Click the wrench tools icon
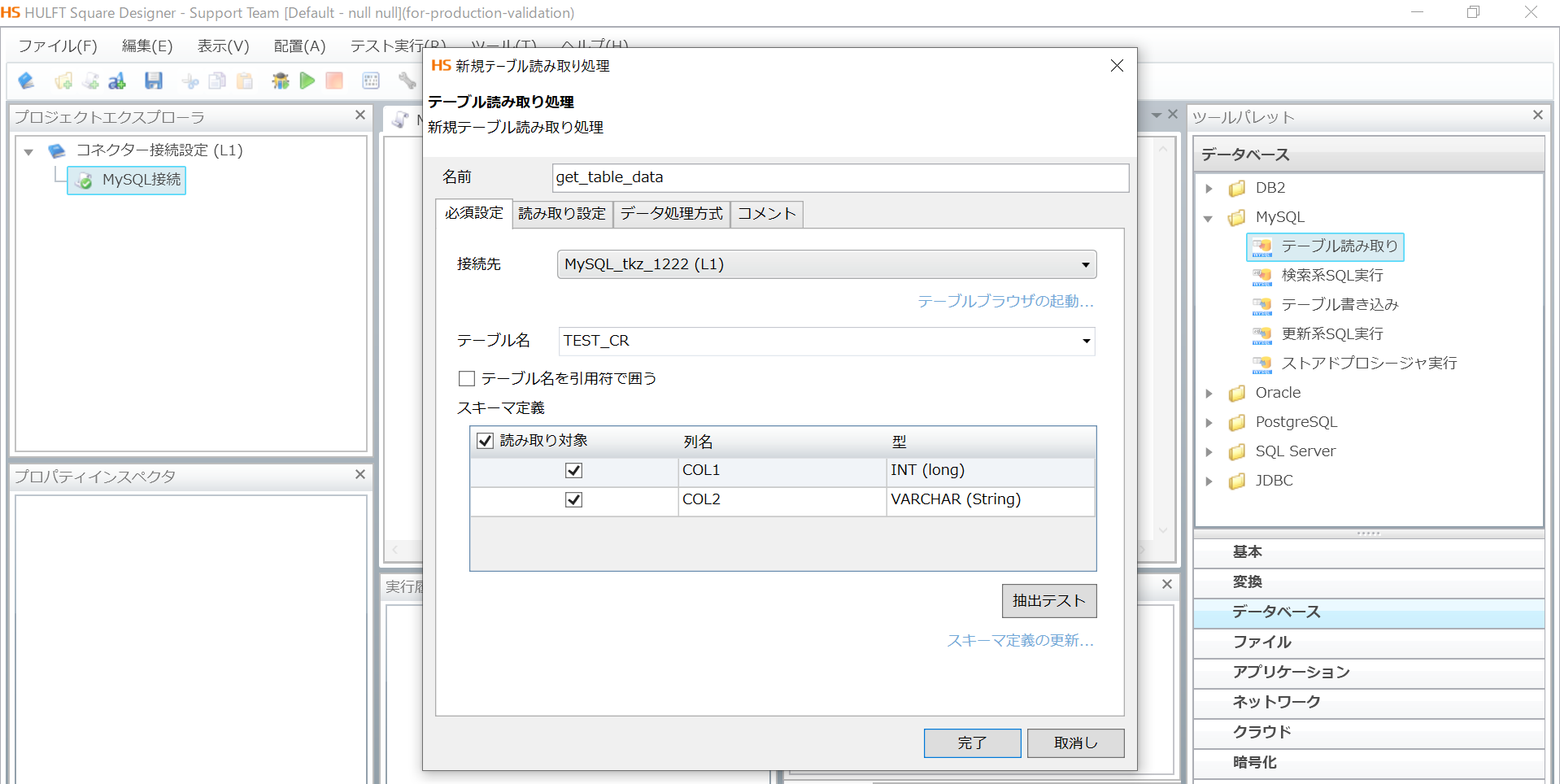1560x784 pixels. click(407, 81)
